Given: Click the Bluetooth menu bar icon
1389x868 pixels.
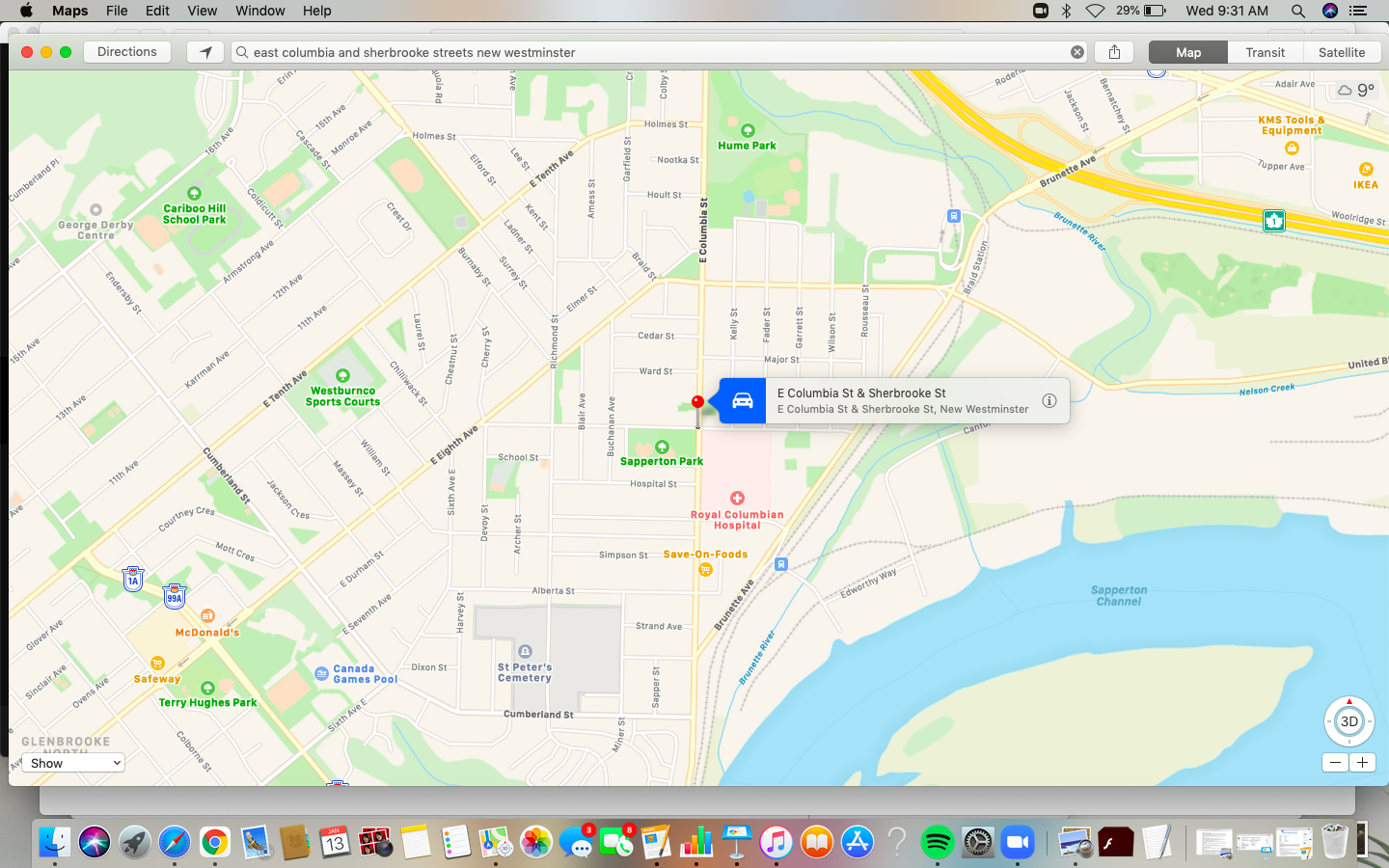Looking at the screenshot, I should tap(1067, 11).
